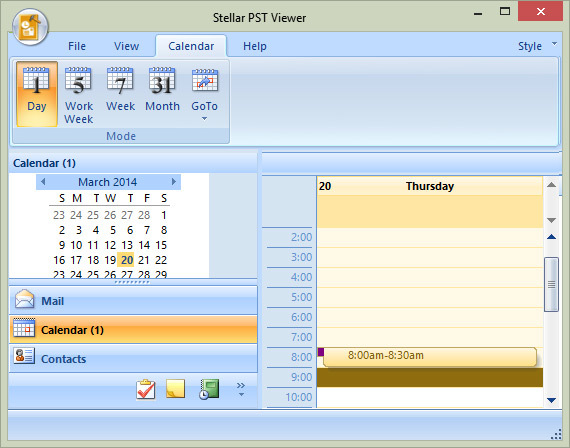The width and height of the screenshot is (570, 448).
Task: Click the March 2014 month header
Action: 108,182
